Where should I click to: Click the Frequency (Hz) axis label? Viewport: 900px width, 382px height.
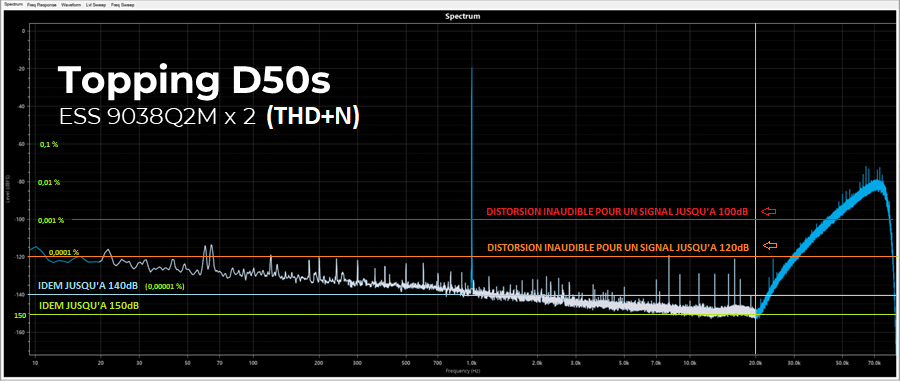(x=462, y=372)
